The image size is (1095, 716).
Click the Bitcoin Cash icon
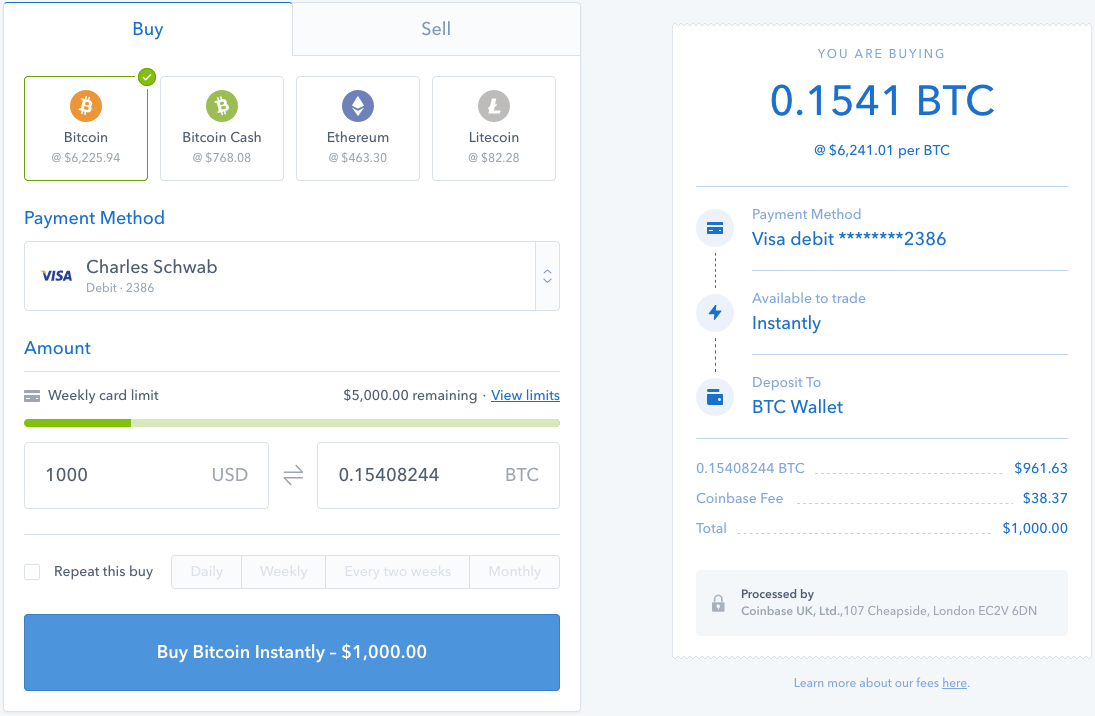click(221, 104)
